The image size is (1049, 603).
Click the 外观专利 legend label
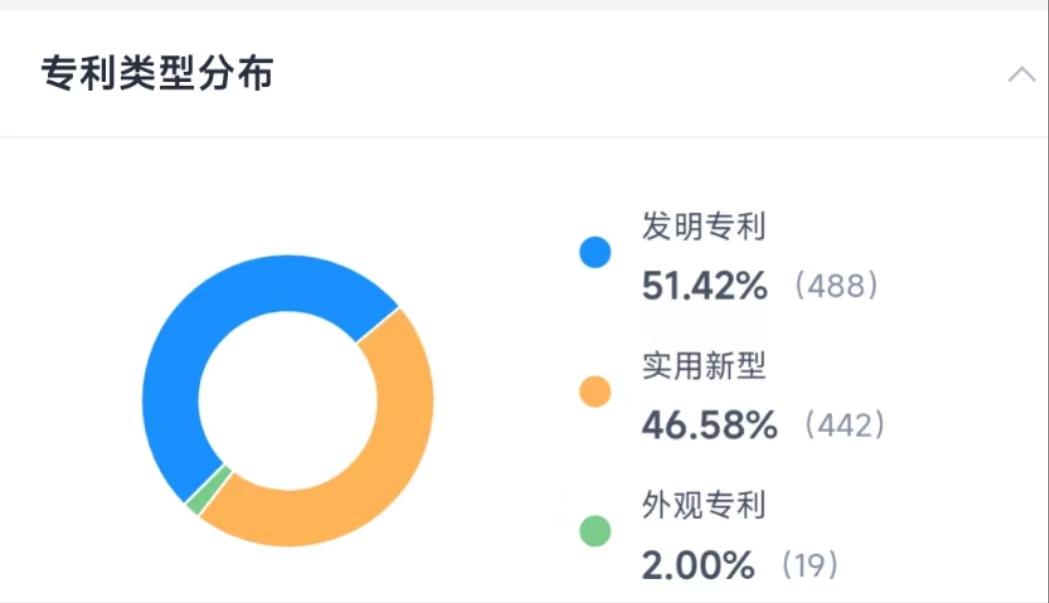(703, 505)
